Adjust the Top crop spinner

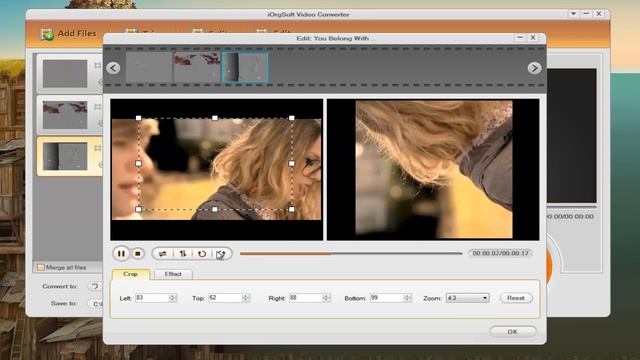pyautogui.click(x=246, y=298)
